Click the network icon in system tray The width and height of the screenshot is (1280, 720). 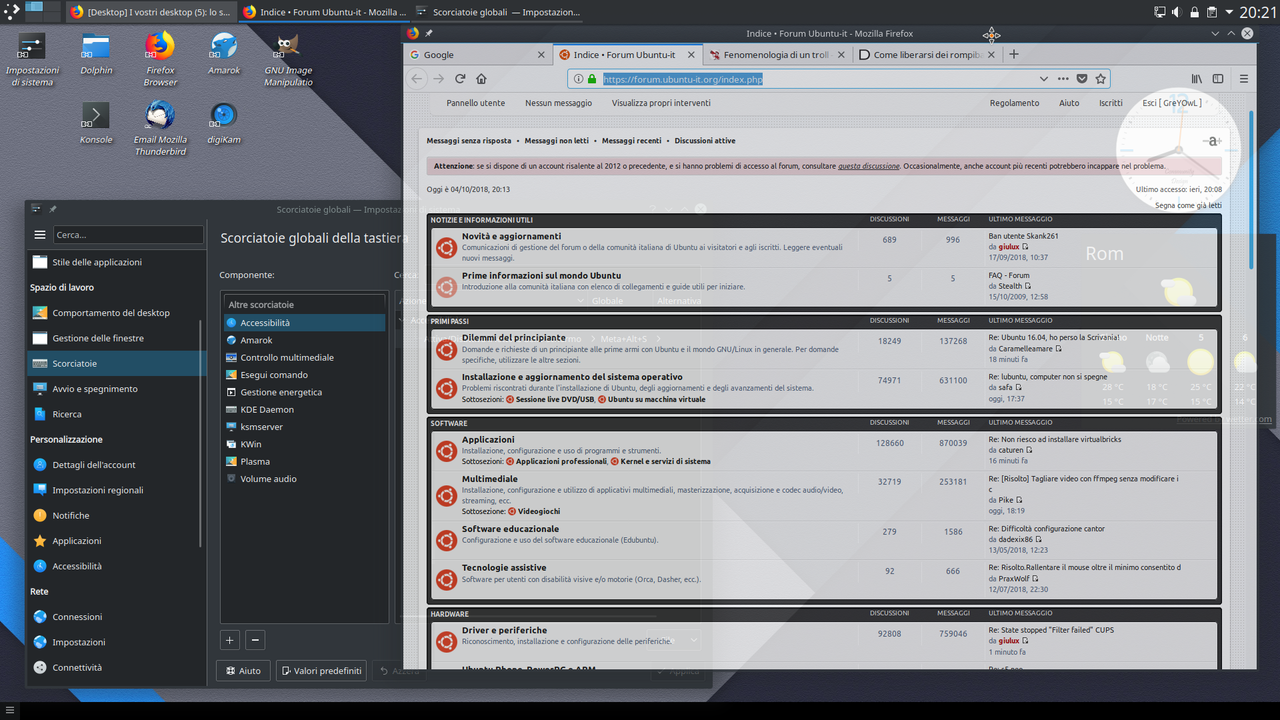[x=1159, y=12]
